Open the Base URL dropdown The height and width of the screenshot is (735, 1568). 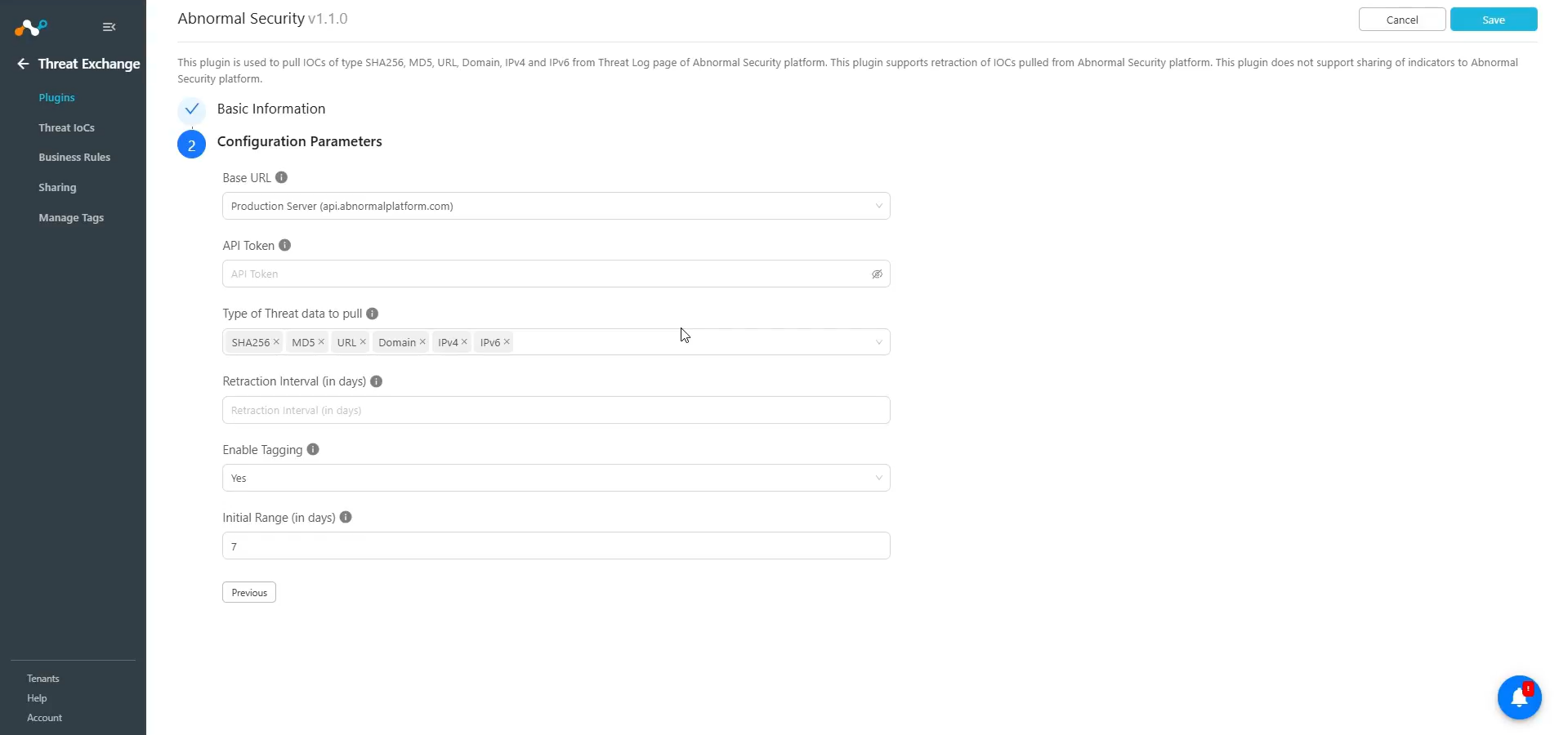556,206
